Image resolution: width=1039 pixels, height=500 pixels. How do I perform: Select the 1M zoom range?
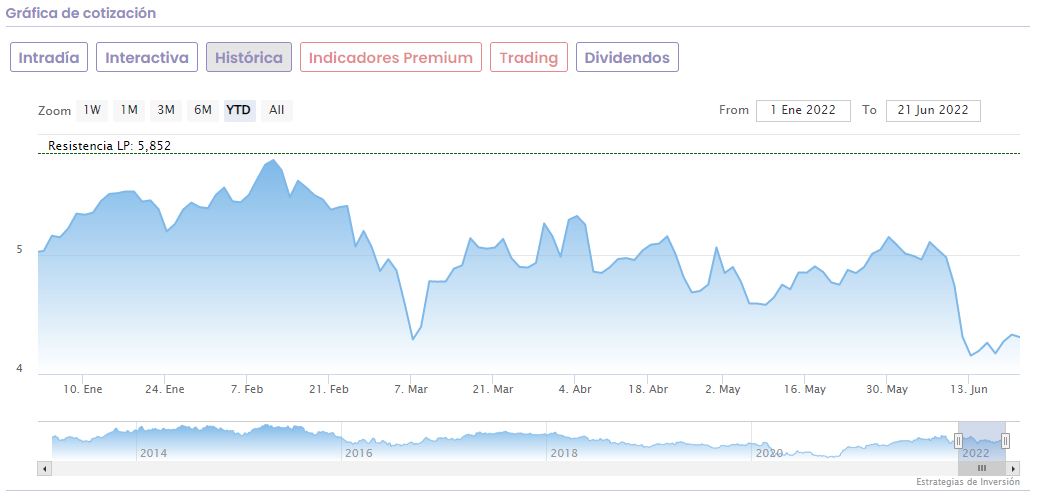click(x=129, y=110)
